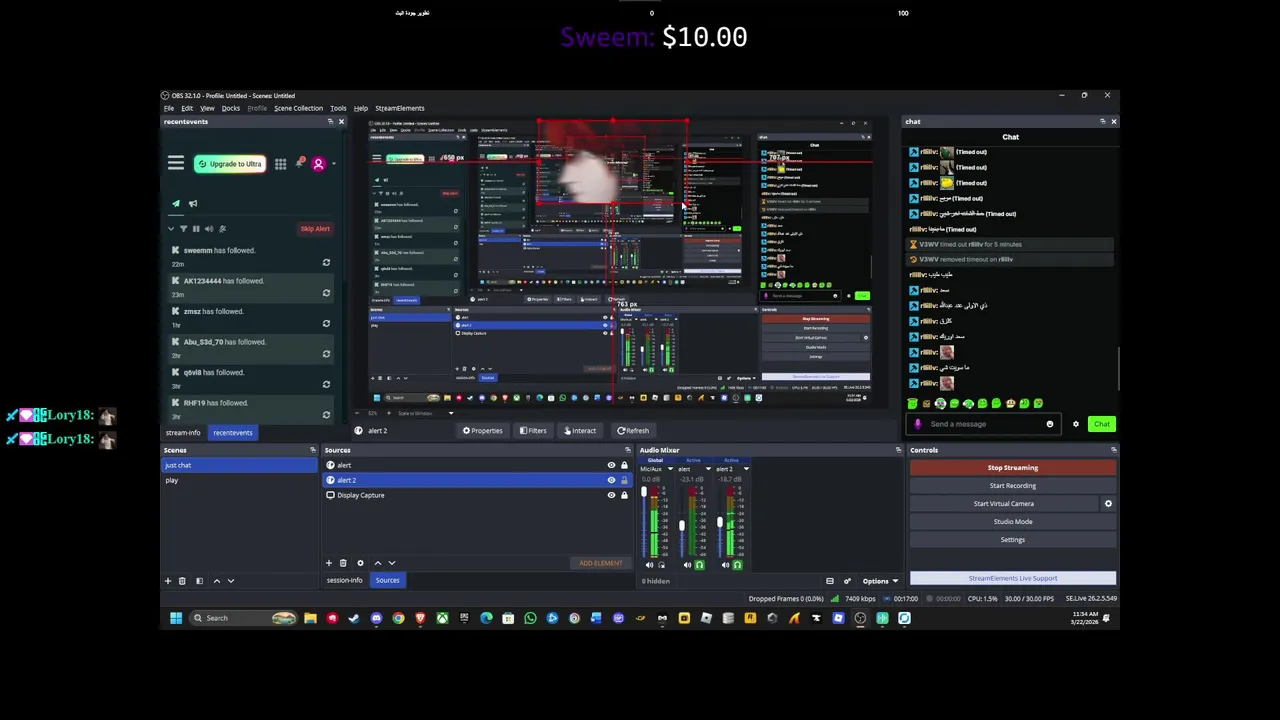
Task: Open the Docks menu
Action: point(230,108)
